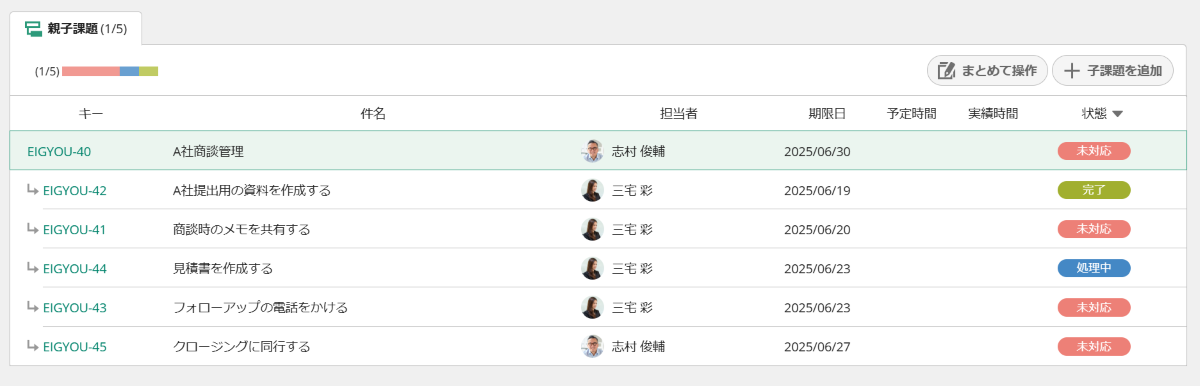Click the 完了 status badge on EIGYOU-42
1200x386 pixels.
point(1094,190)
